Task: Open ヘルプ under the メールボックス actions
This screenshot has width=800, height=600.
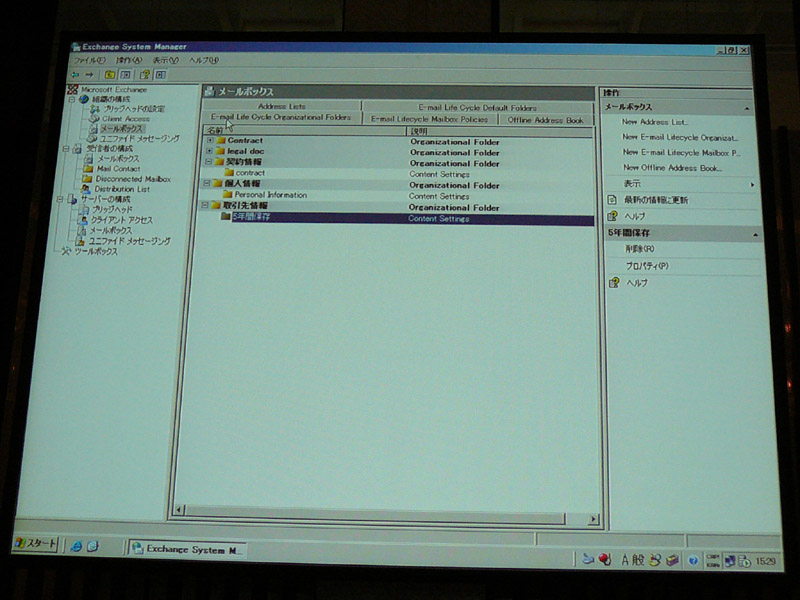Action: [635, 216]
